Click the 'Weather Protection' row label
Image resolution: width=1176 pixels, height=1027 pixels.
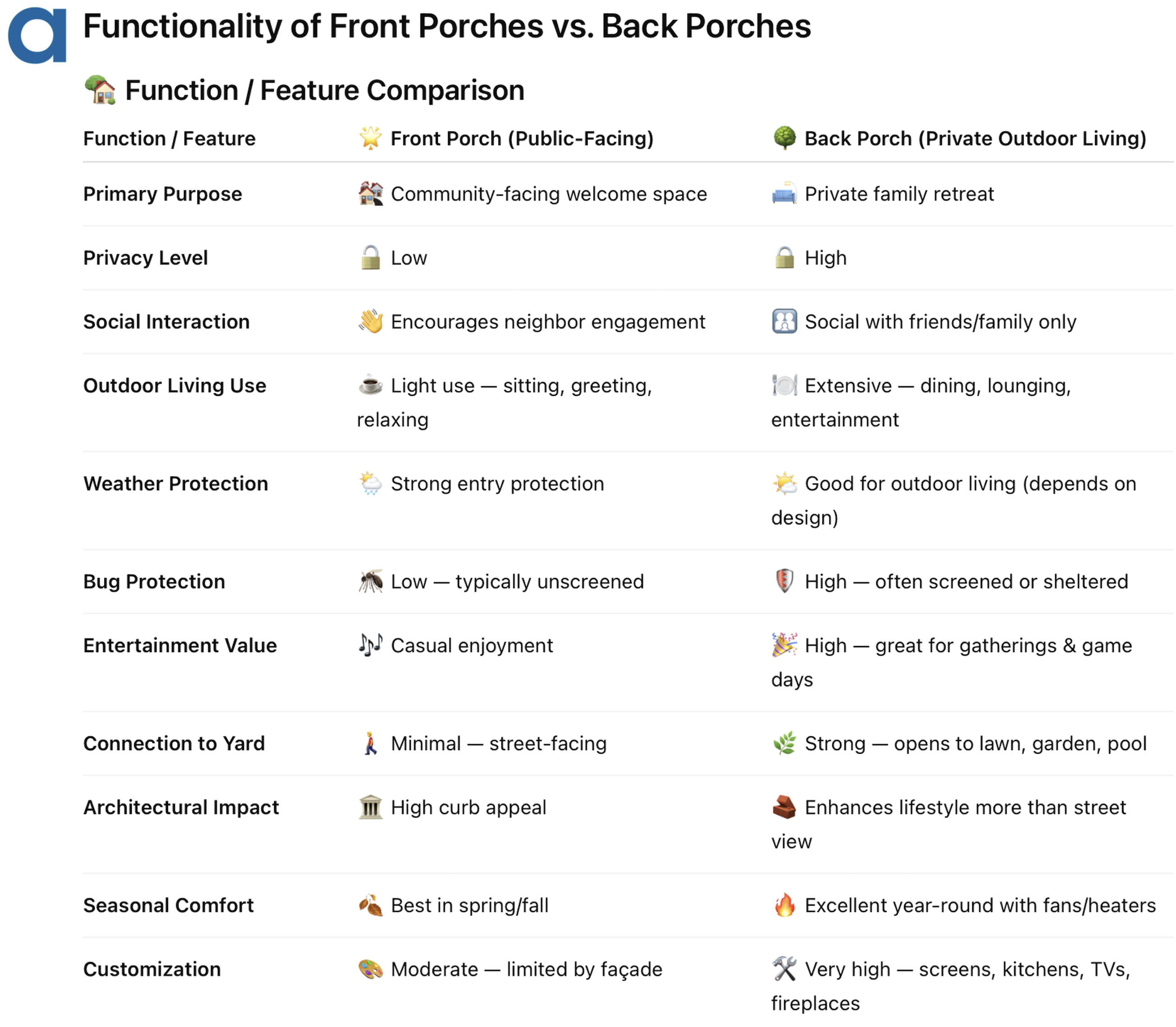click(x=175, y=483)
